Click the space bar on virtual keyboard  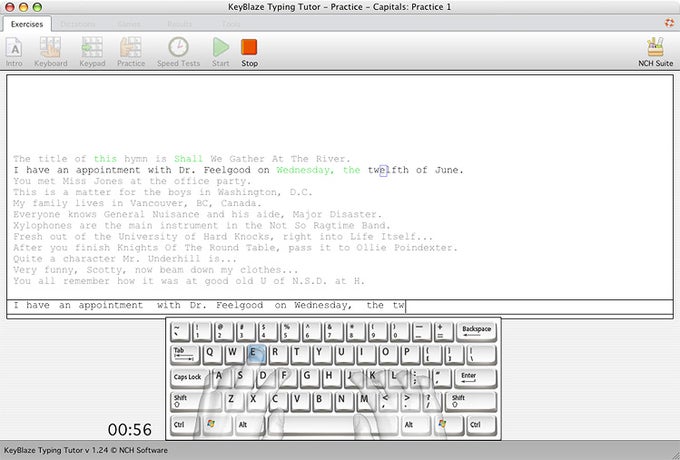point(333,425)
